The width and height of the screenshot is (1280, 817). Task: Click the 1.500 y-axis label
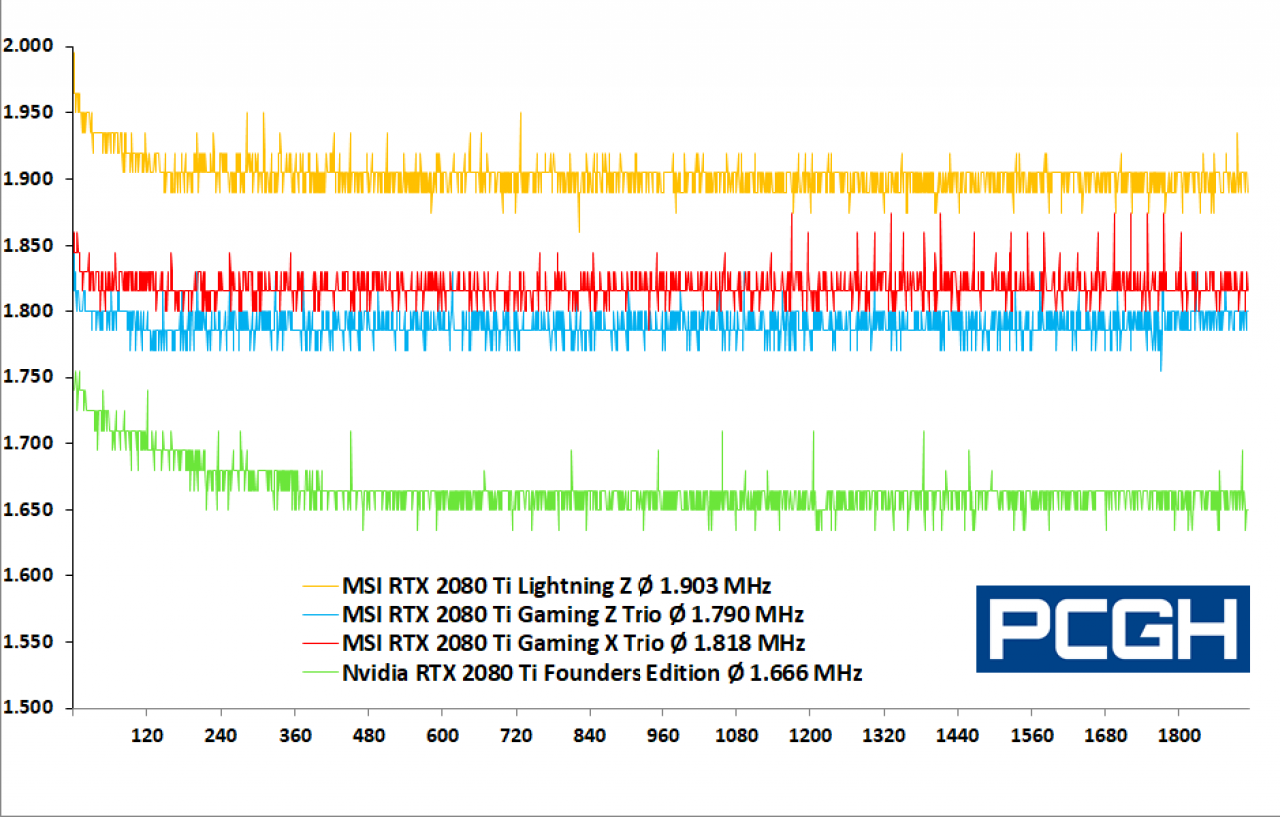tap(27, 708)
